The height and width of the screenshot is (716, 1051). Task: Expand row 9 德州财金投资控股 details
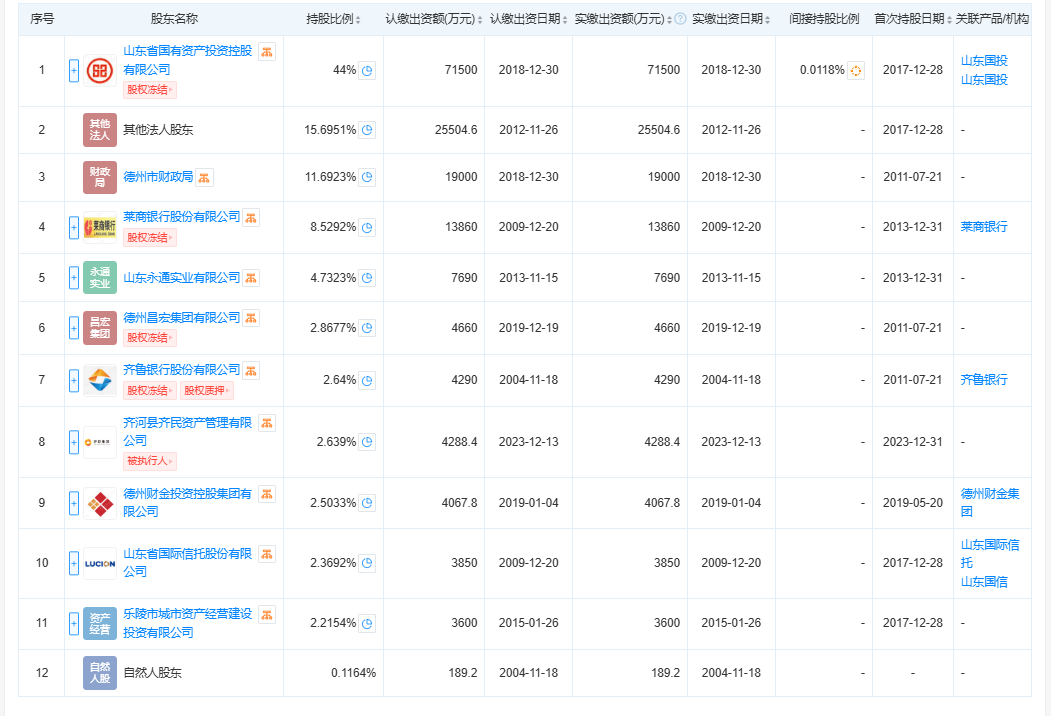[x=74, y=503]
